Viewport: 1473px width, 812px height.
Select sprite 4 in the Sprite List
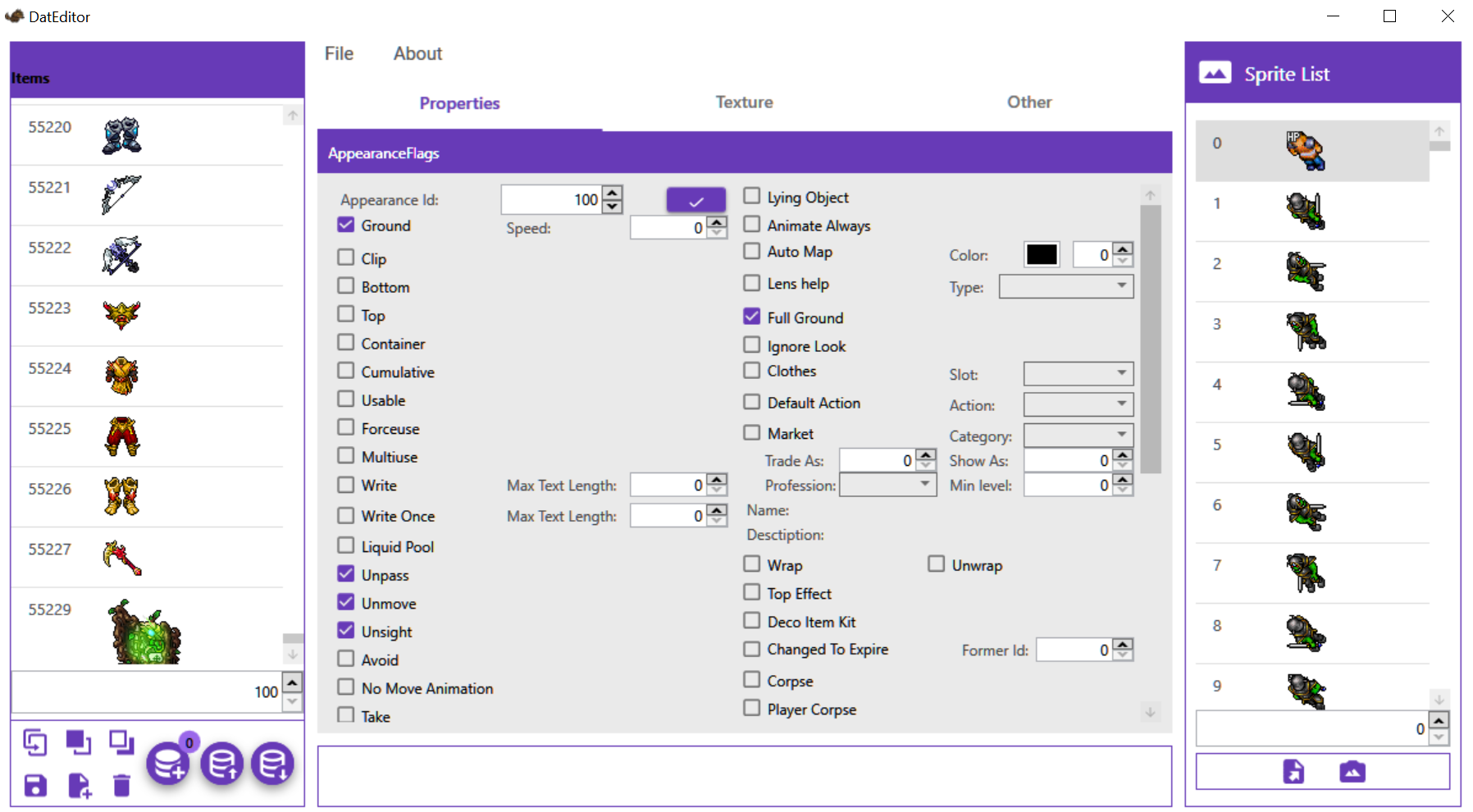pyautogui.click(x=1311, y=391)
